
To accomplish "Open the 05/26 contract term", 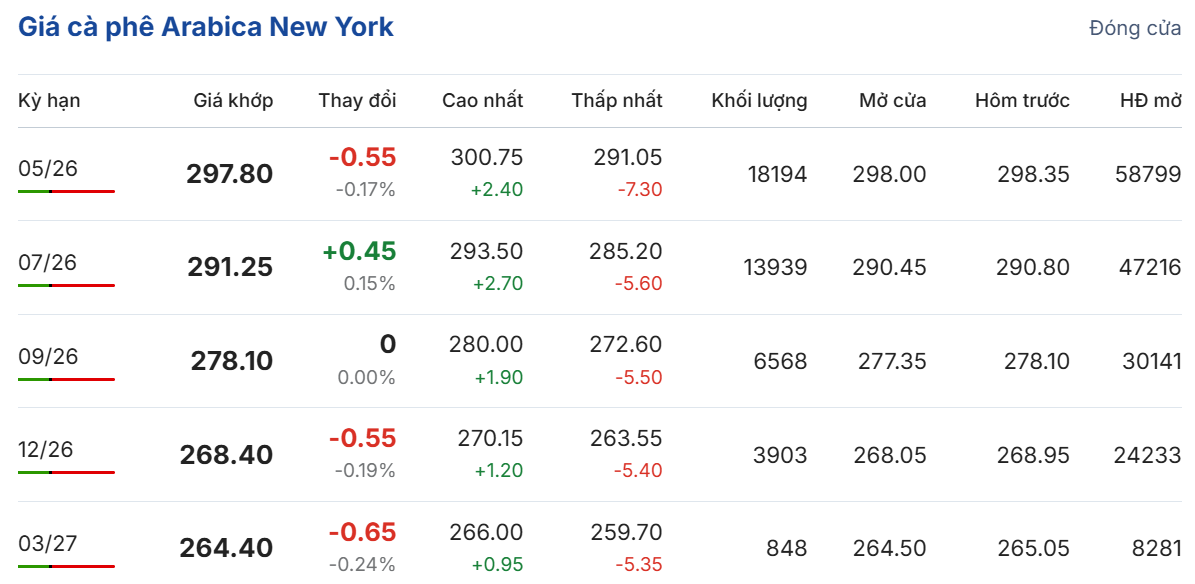I will click(47, 168).
